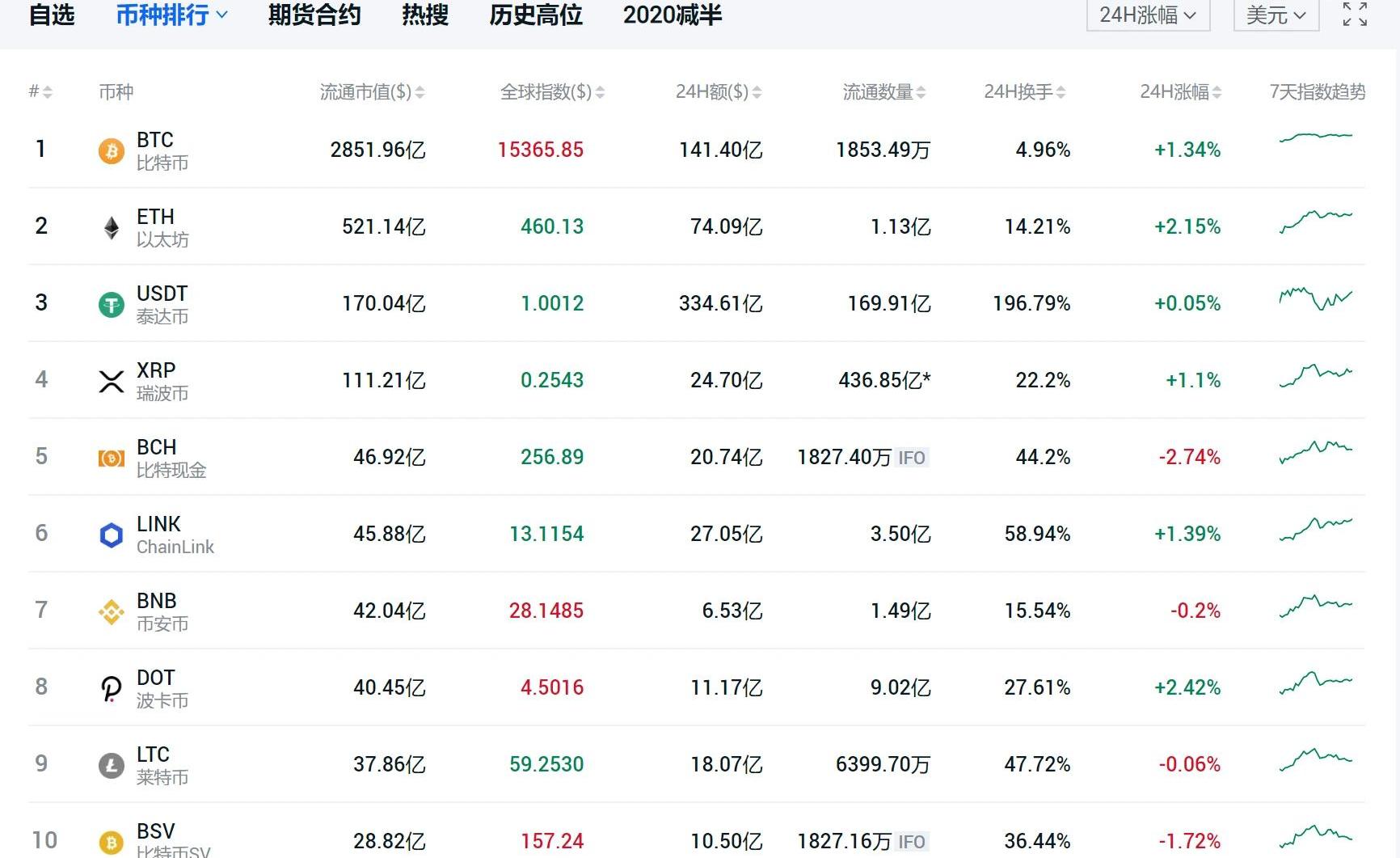The image size is (1400, 858).
Task: Sort by 流通市值($) column
Action: [x=372, y=92]
